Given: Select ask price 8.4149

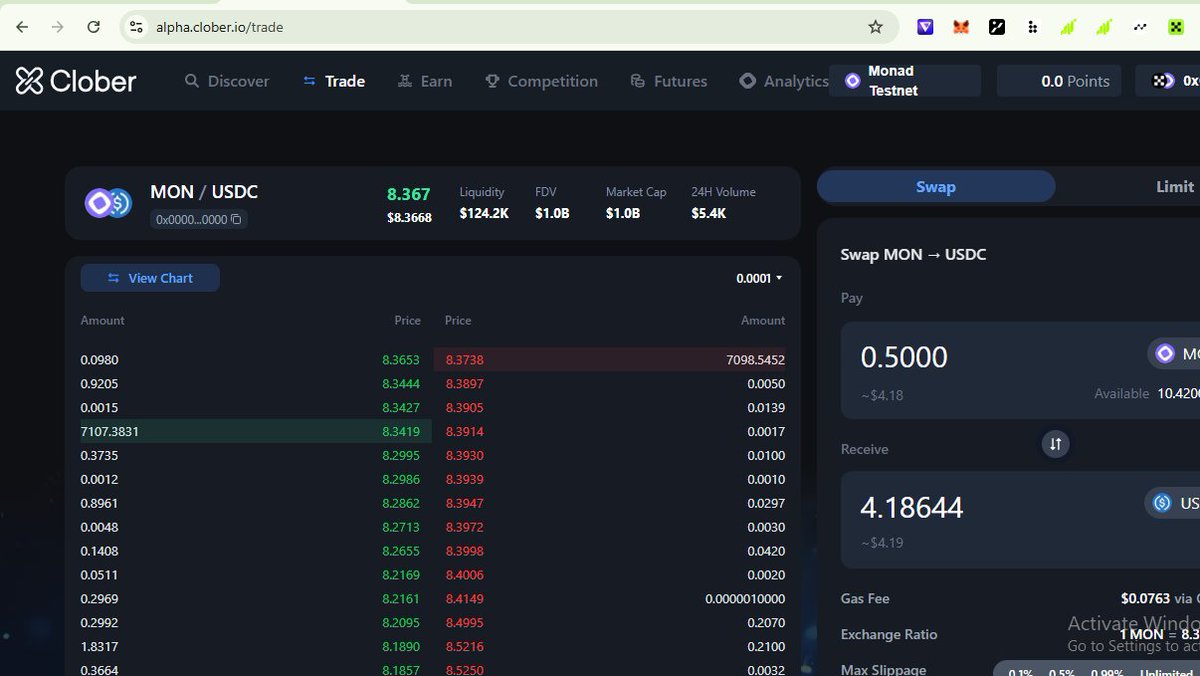Looking at the screenshot, I should 465,599.
